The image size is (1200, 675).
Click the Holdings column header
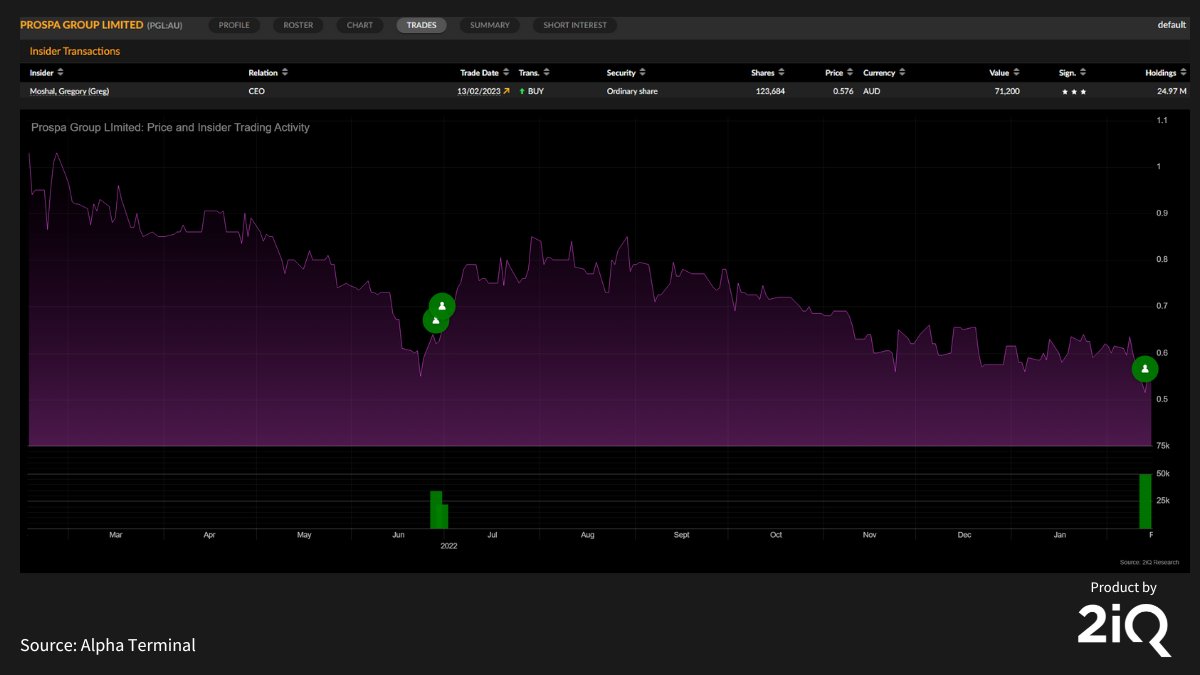tap(1161, 72)
